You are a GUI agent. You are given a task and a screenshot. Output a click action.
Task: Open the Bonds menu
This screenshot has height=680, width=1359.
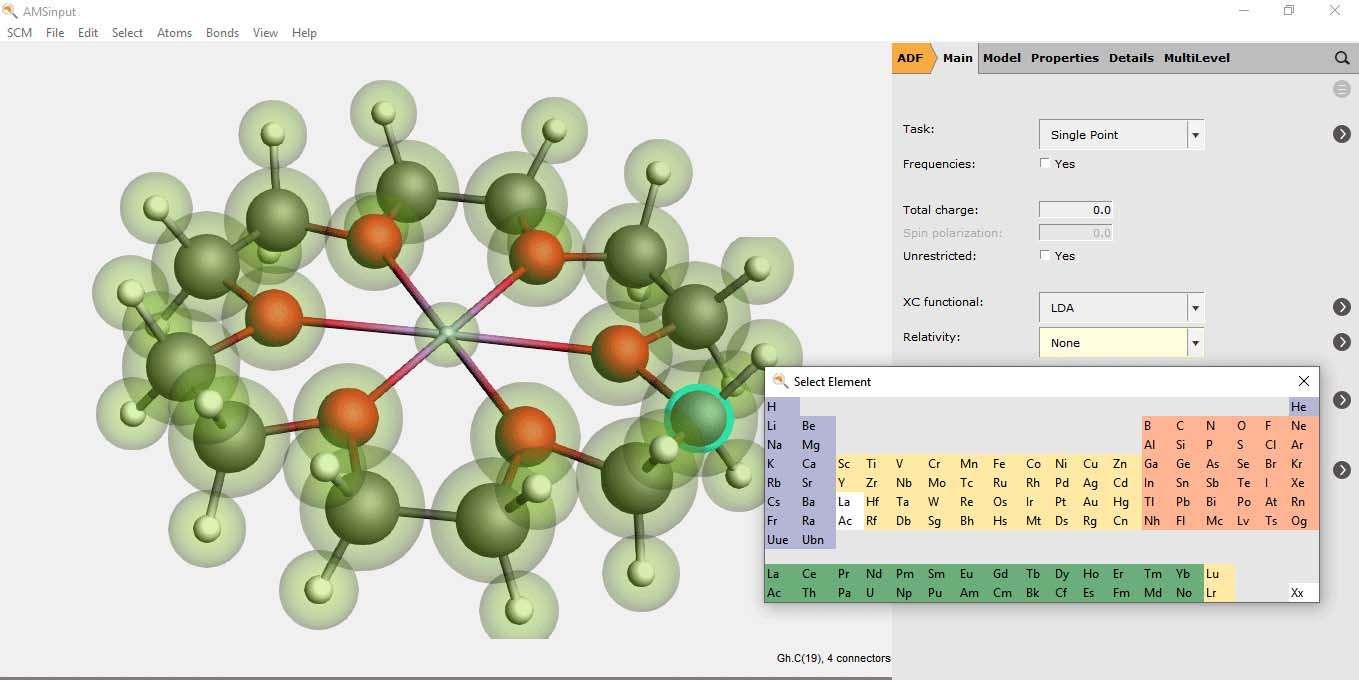pos(222,33)
